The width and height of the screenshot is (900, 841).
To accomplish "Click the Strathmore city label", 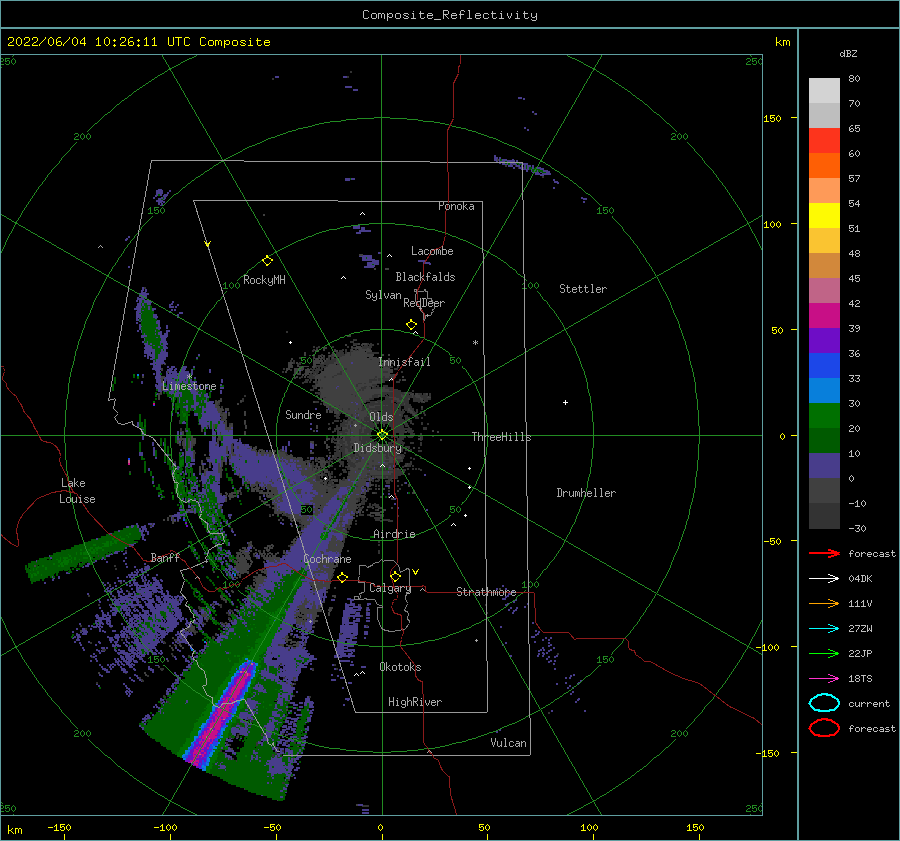I will pos(486,592).
